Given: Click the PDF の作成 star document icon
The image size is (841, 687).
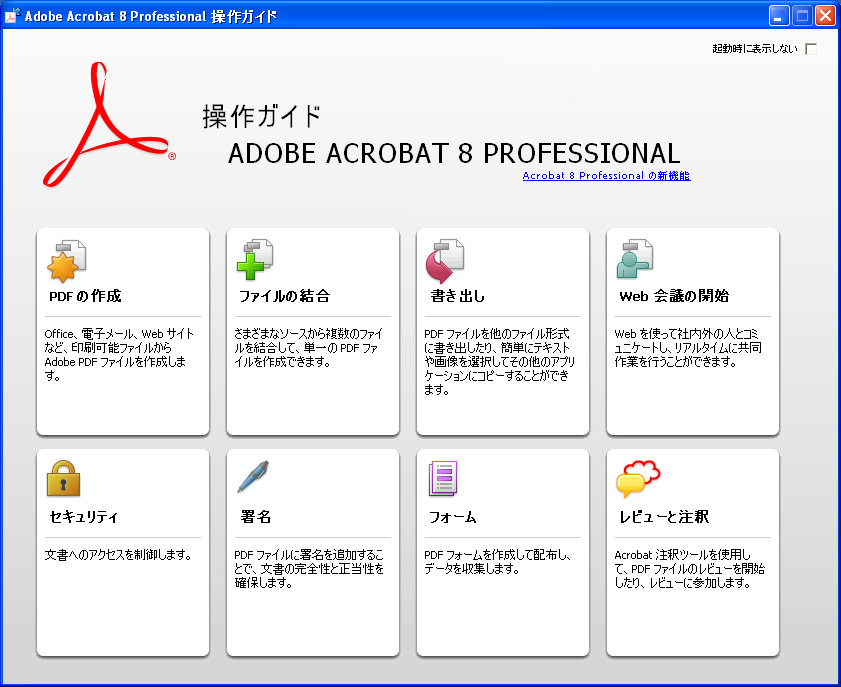Looking at the screenshot, I should (x=67, y=261).
